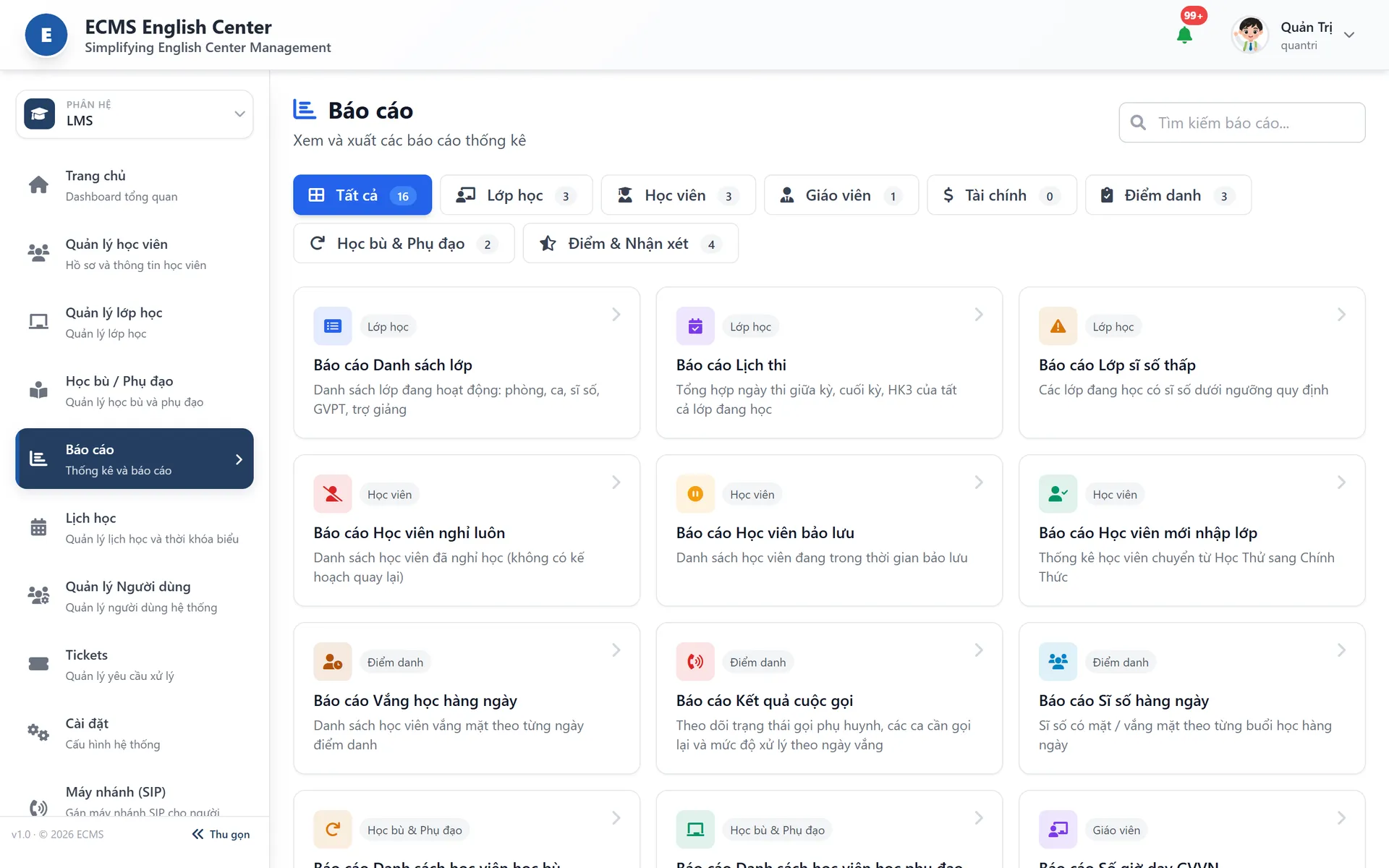Click the Cài đặt gears icon

(38, 733)
